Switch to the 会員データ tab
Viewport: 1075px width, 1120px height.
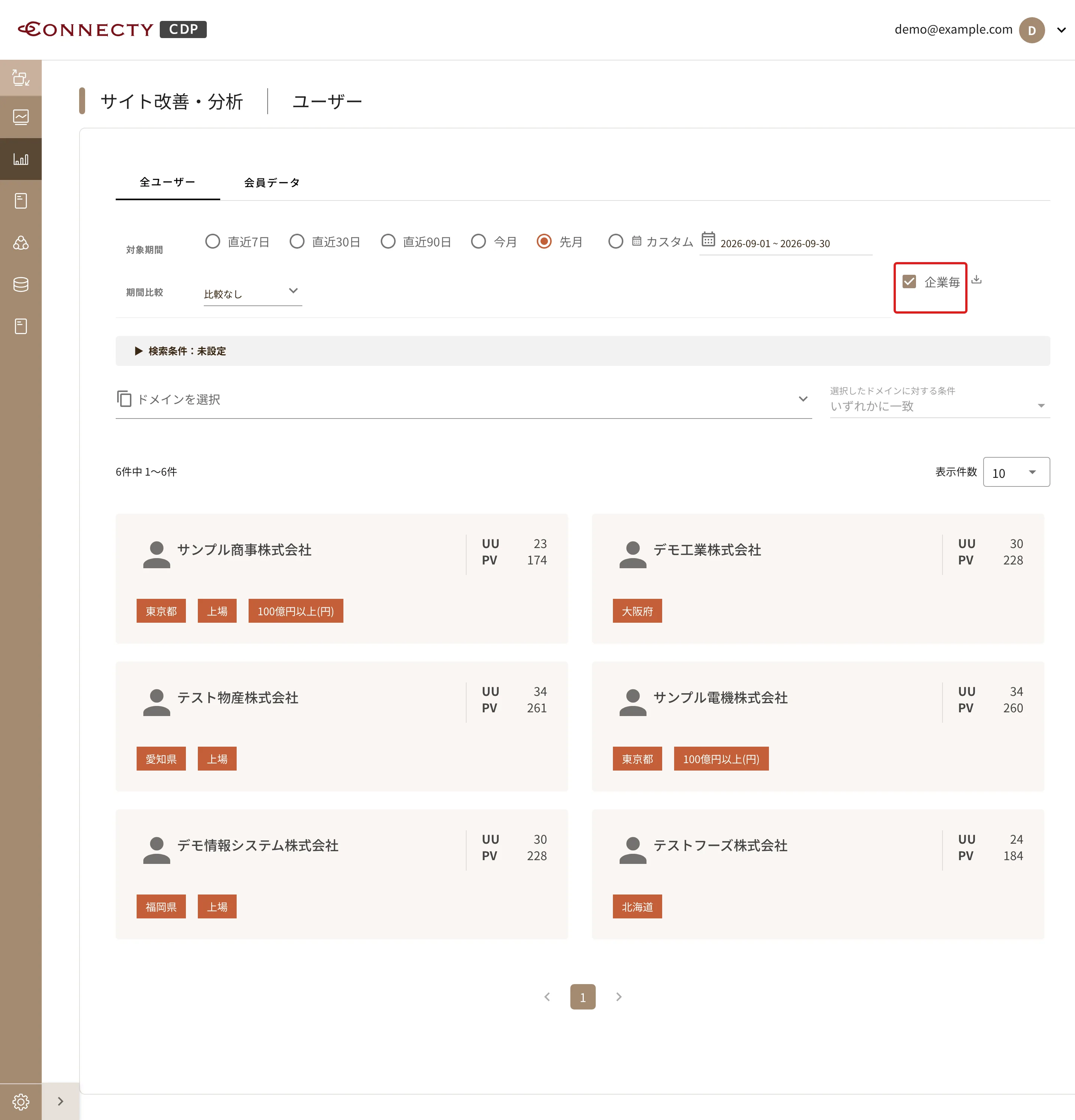click(x=272, y=183)
